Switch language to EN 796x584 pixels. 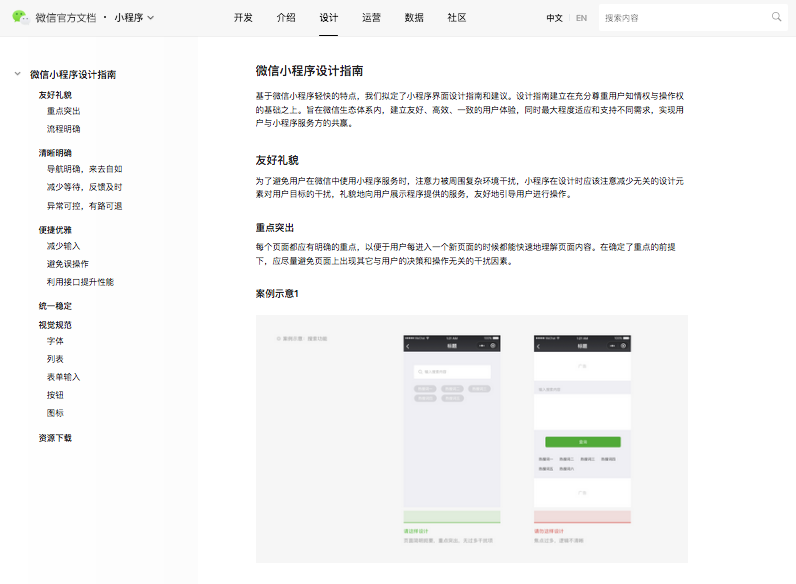[x=581, y=18]
